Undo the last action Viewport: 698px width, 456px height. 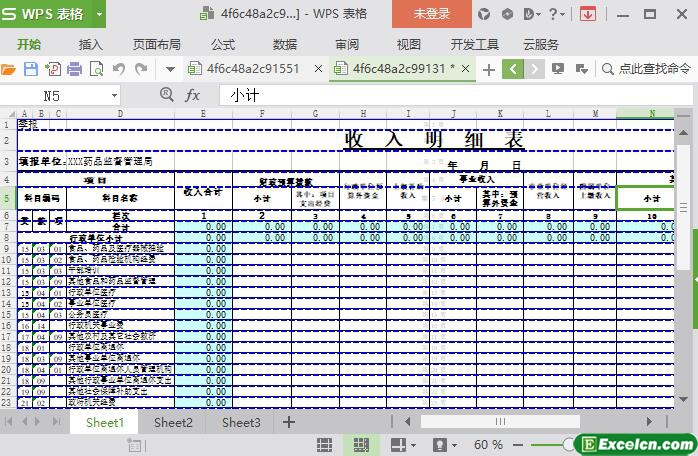coord(118,69)
